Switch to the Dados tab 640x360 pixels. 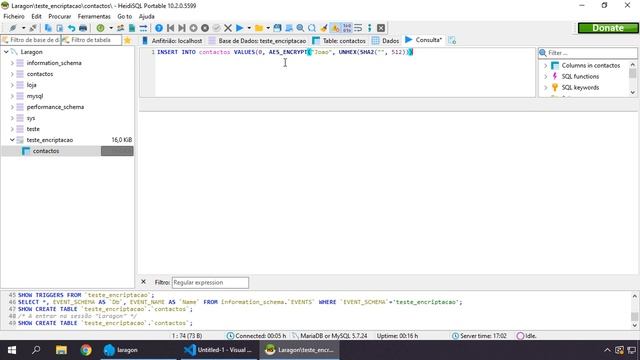[x=386, y=40]
